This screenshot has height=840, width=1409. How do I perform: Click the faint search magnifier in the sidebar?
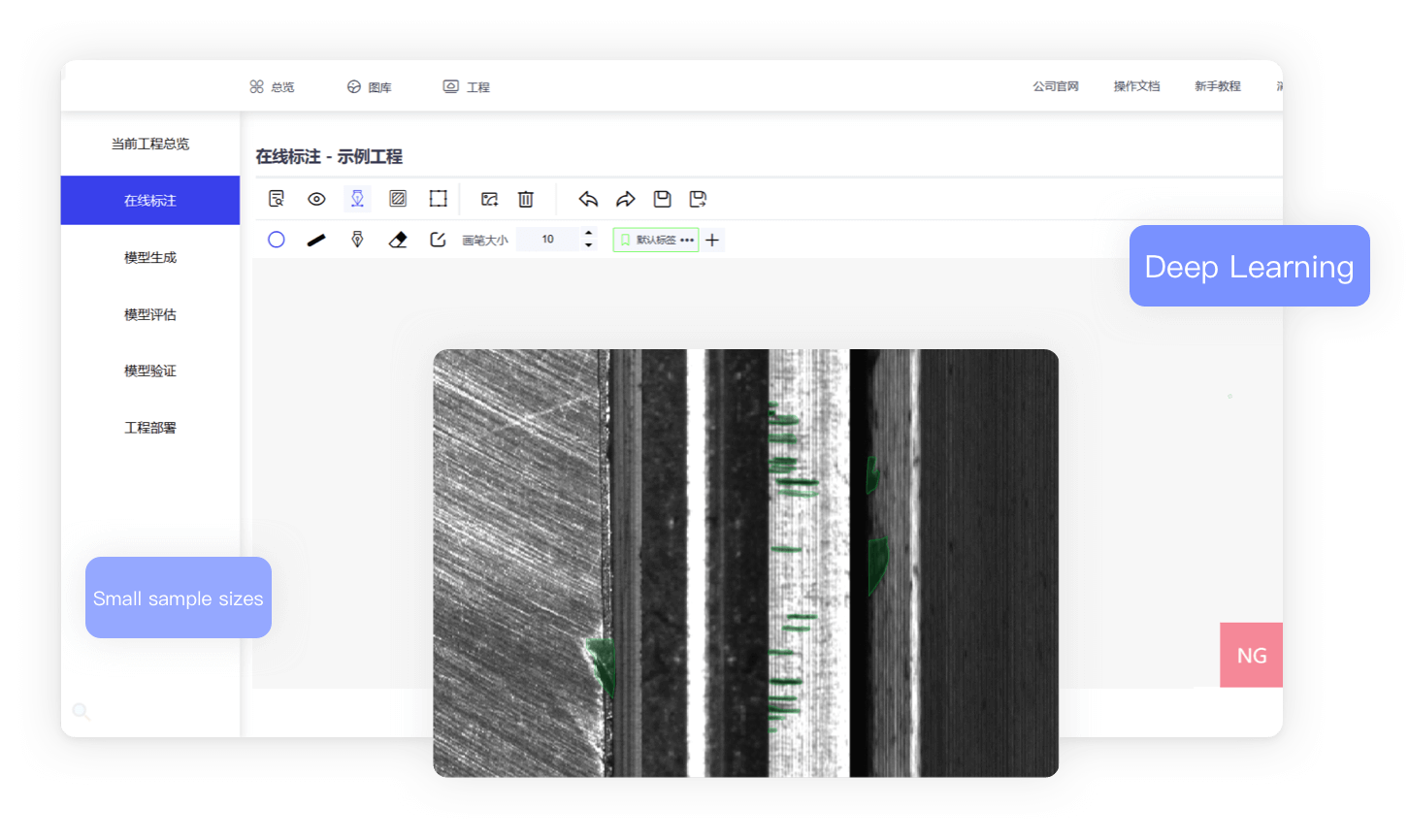point(82,712)
